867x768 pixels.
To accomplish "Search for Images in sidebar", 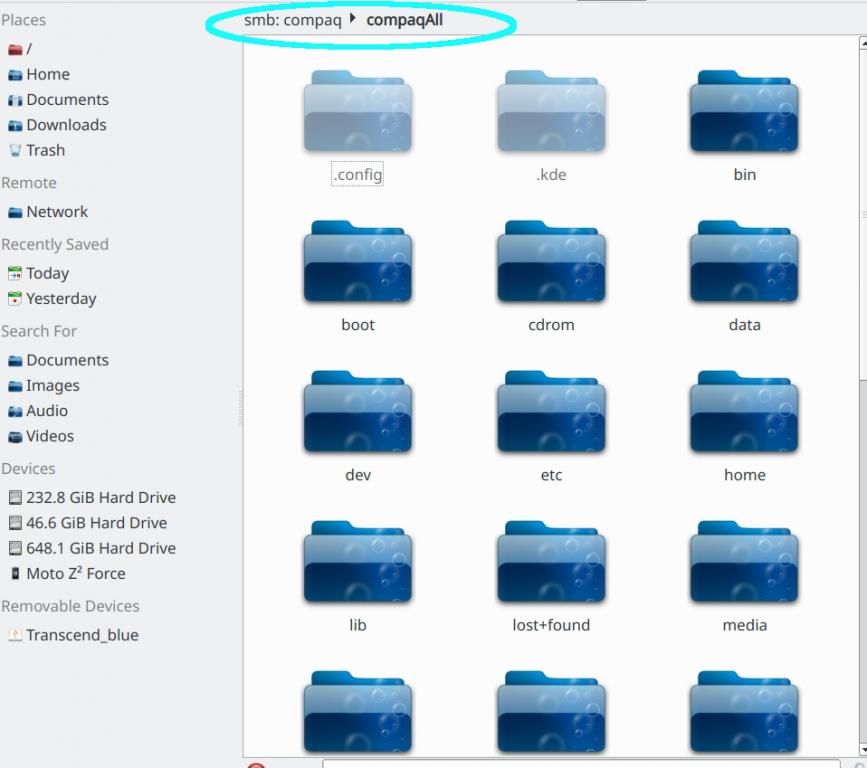I will pyautogui.click(x=53, y=386).
